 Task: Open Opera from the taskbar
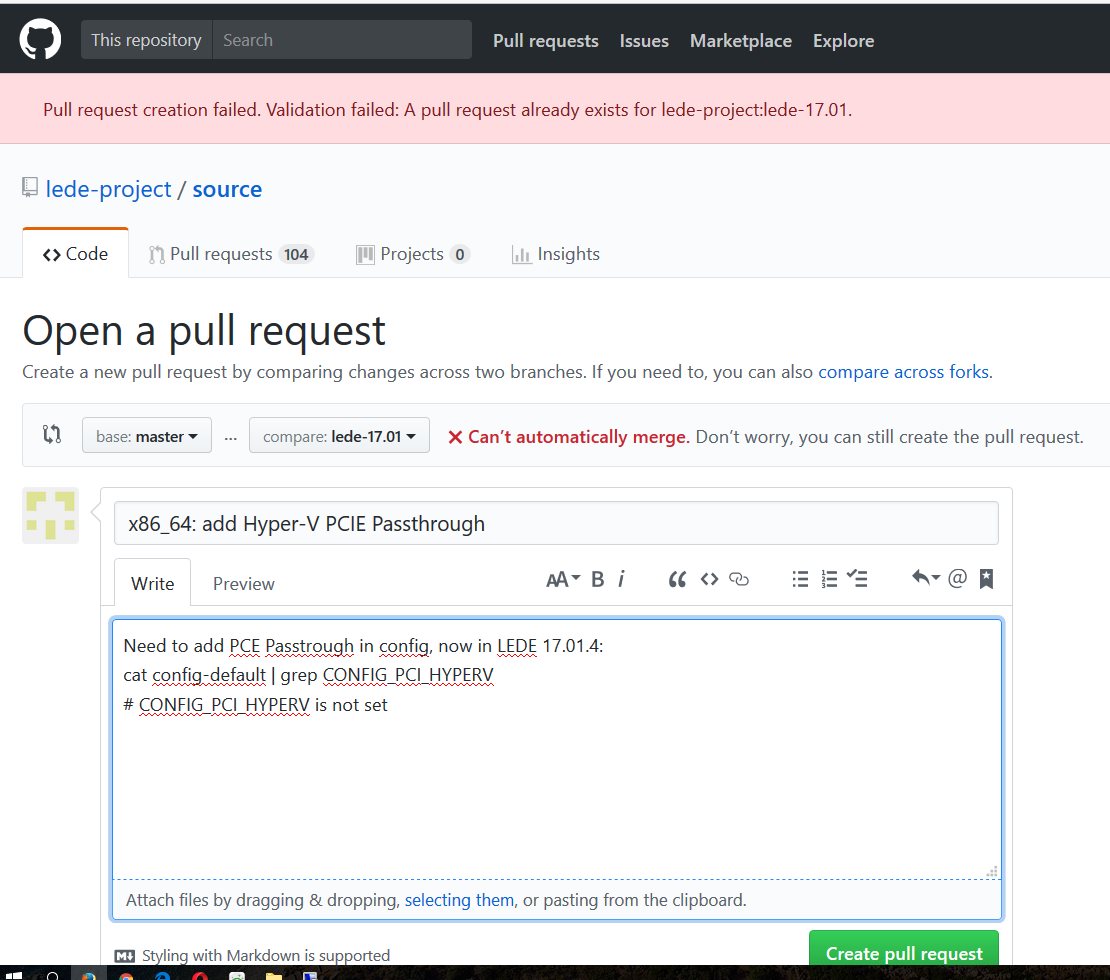pyautogui.click(x=200, y=974)
